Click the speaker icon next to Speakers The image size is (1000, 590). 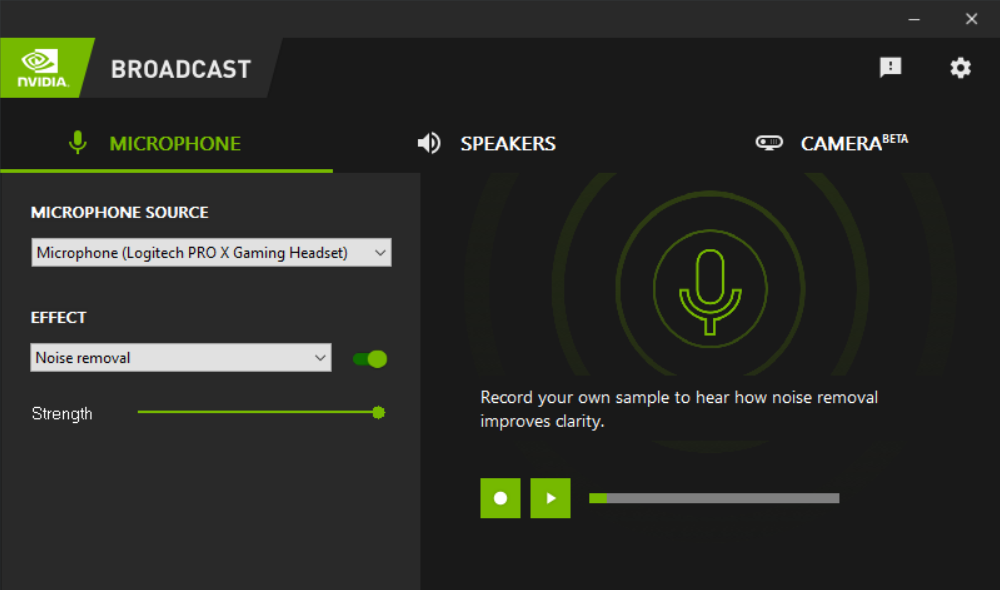pyautogui.click(x=428, y=142)
